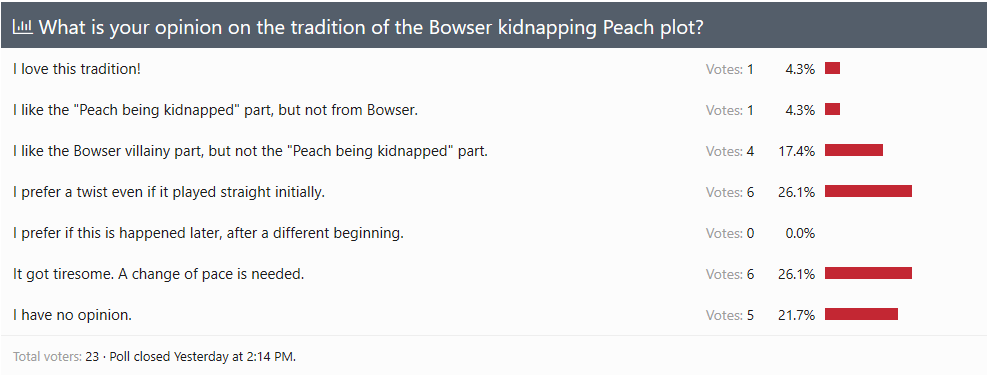This screenshot has width=987, height=382.
Task: Click the red bar for "It got tiresome"
Action: 868,273
